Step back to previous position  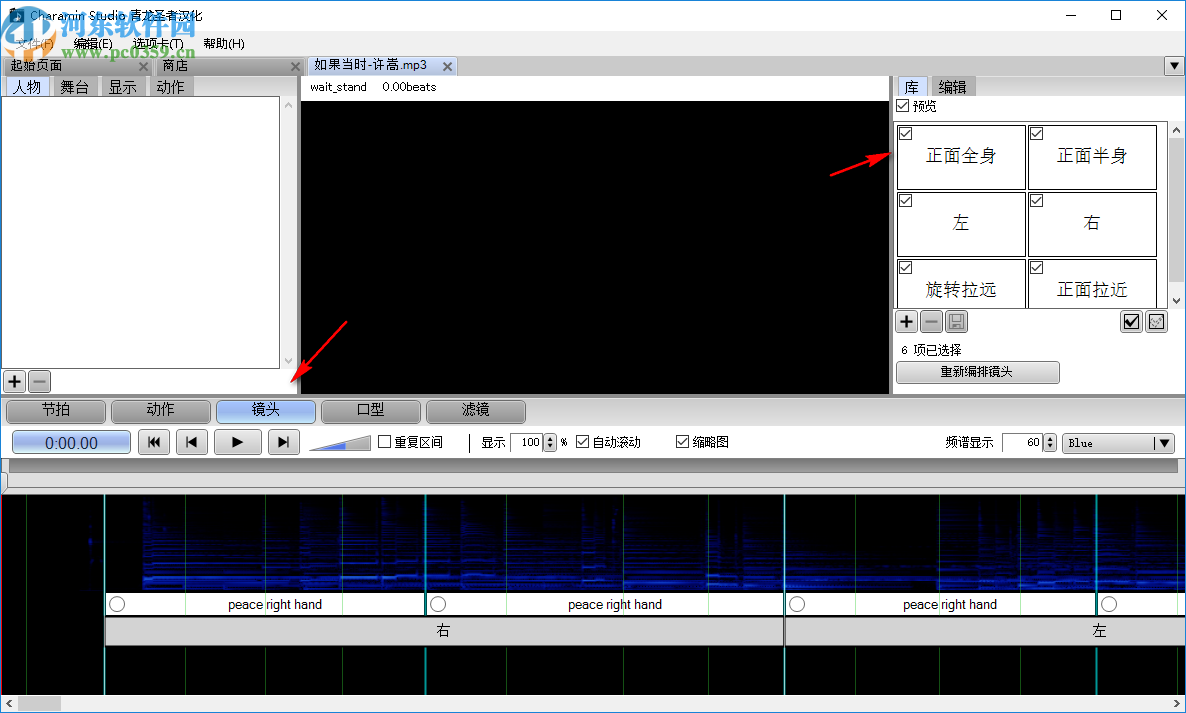pos(192,442)
